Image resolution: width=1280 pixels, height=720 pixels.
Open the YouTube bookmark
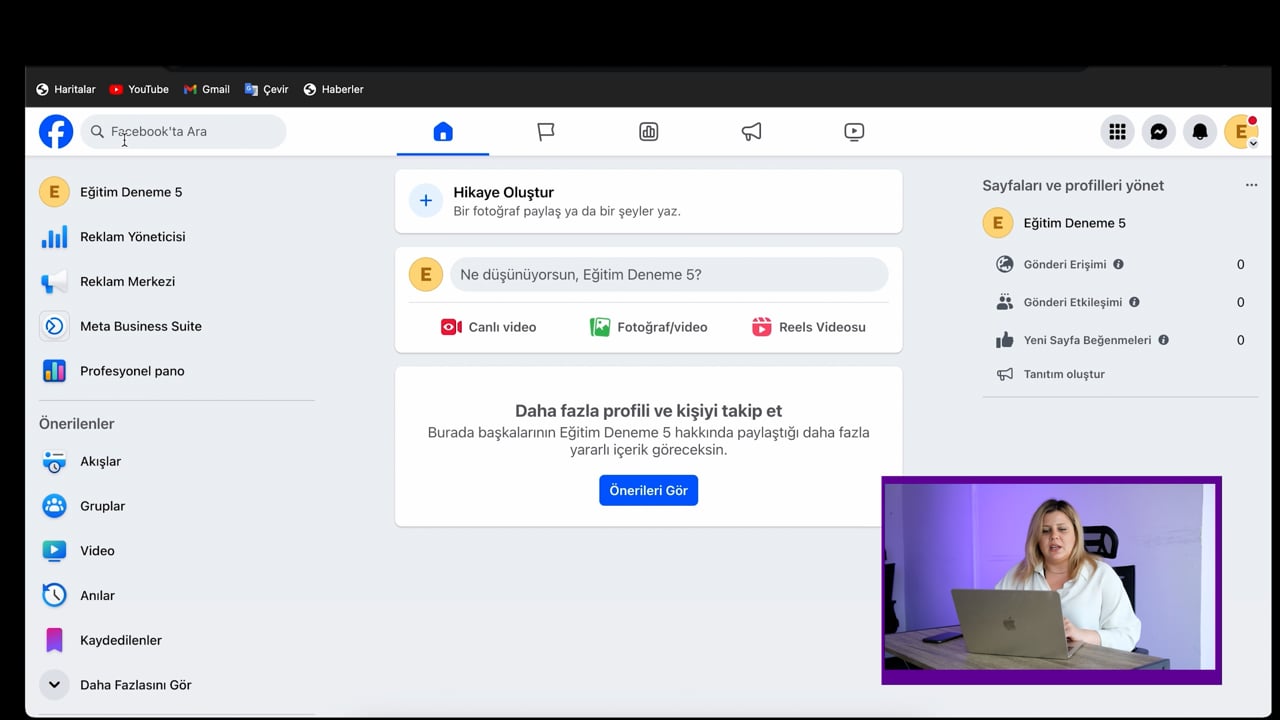pyautogui.click(x=139, y=89)
